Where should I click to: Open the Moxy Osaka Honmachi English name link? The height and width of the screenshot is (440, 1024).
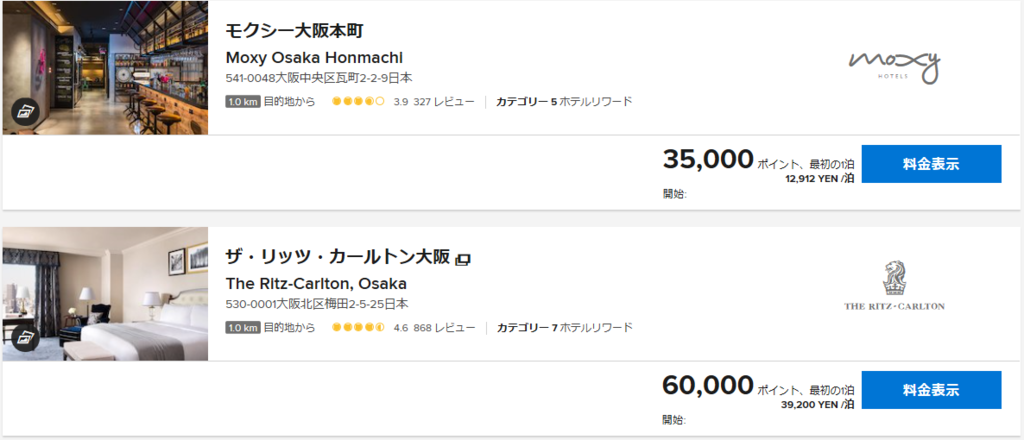point(314,57)
